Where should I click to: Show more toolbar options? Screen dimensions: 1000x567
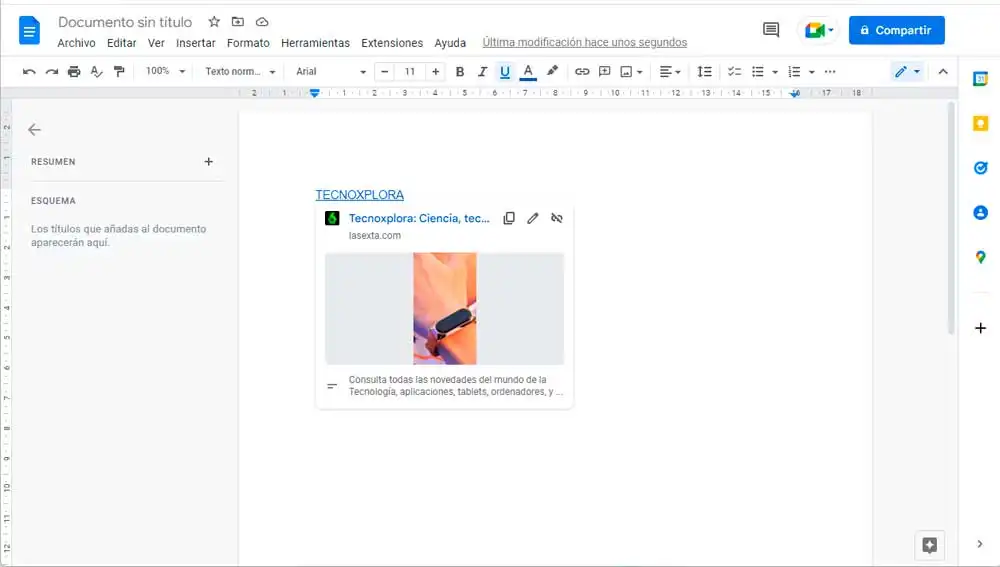point(830,71)
